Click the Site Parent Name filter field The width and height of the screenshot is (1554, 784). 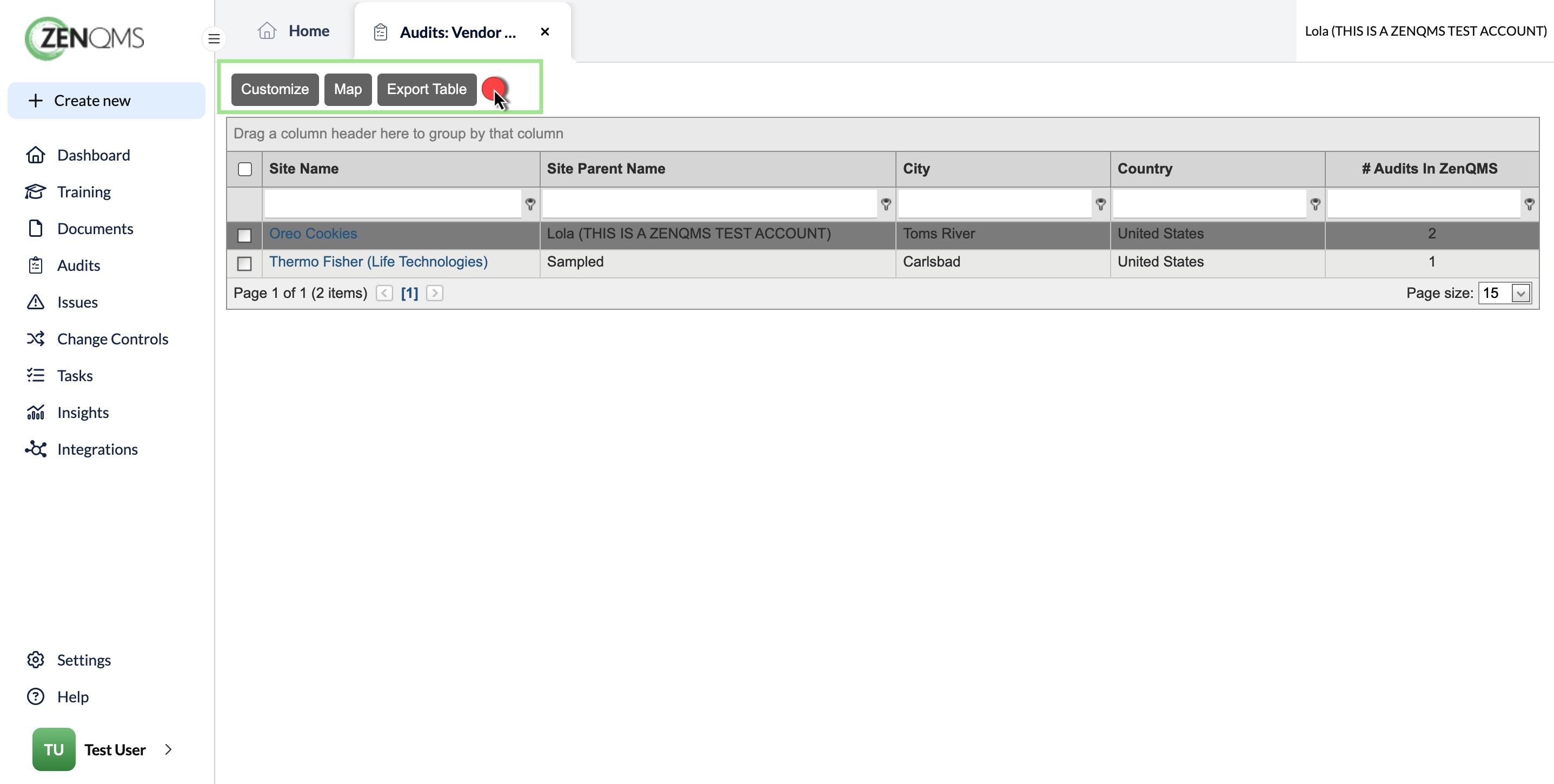point(709,204)
